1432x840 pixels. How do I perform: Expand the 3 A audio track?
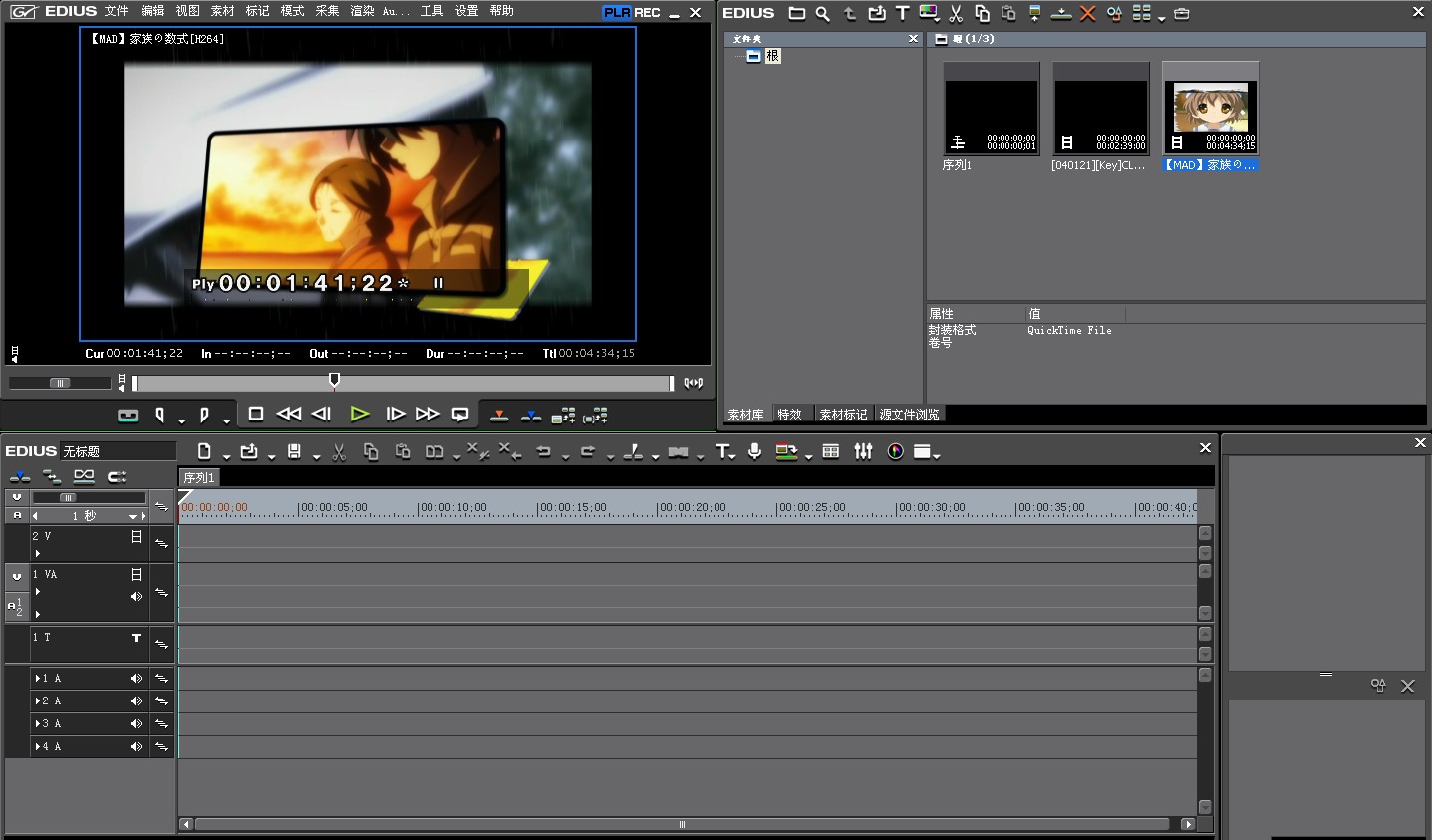tap(38, 724)
